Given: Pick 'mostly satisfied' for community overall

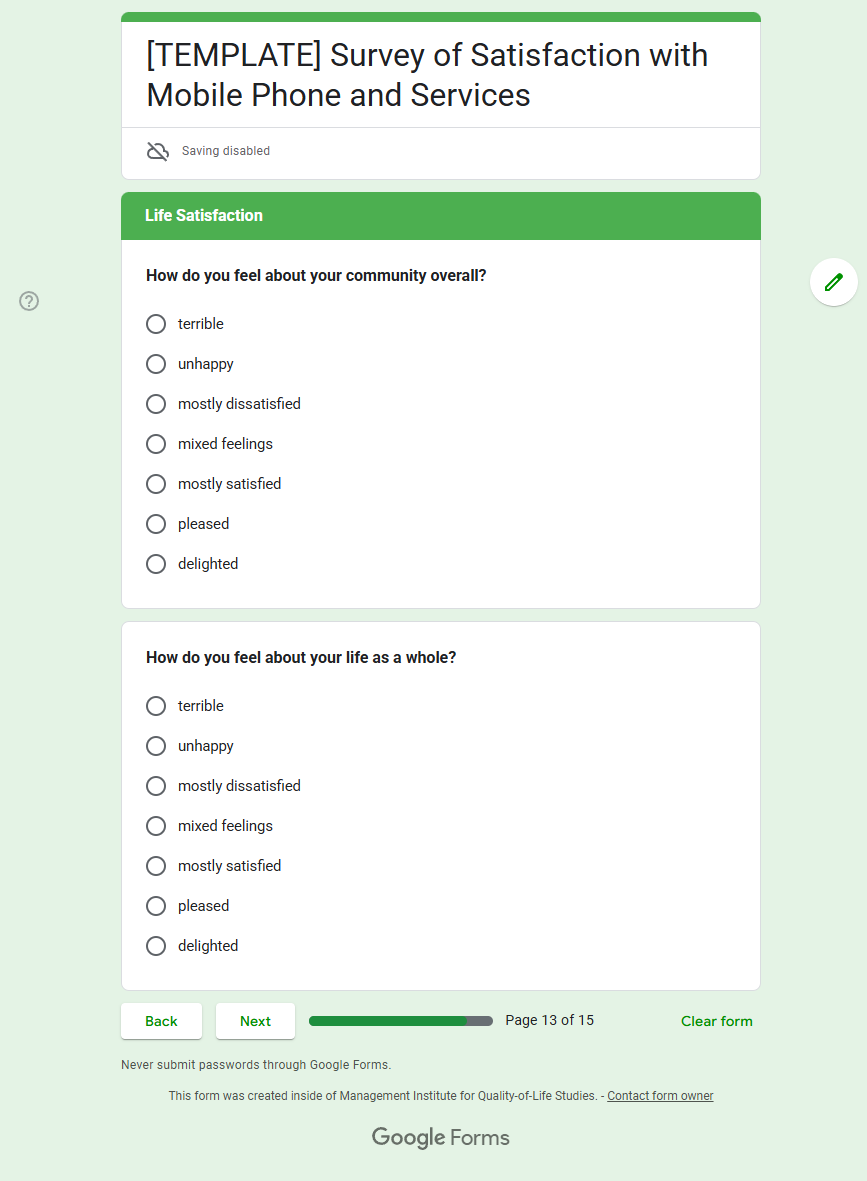Looking at the screenshot, I should click(156, 484).
